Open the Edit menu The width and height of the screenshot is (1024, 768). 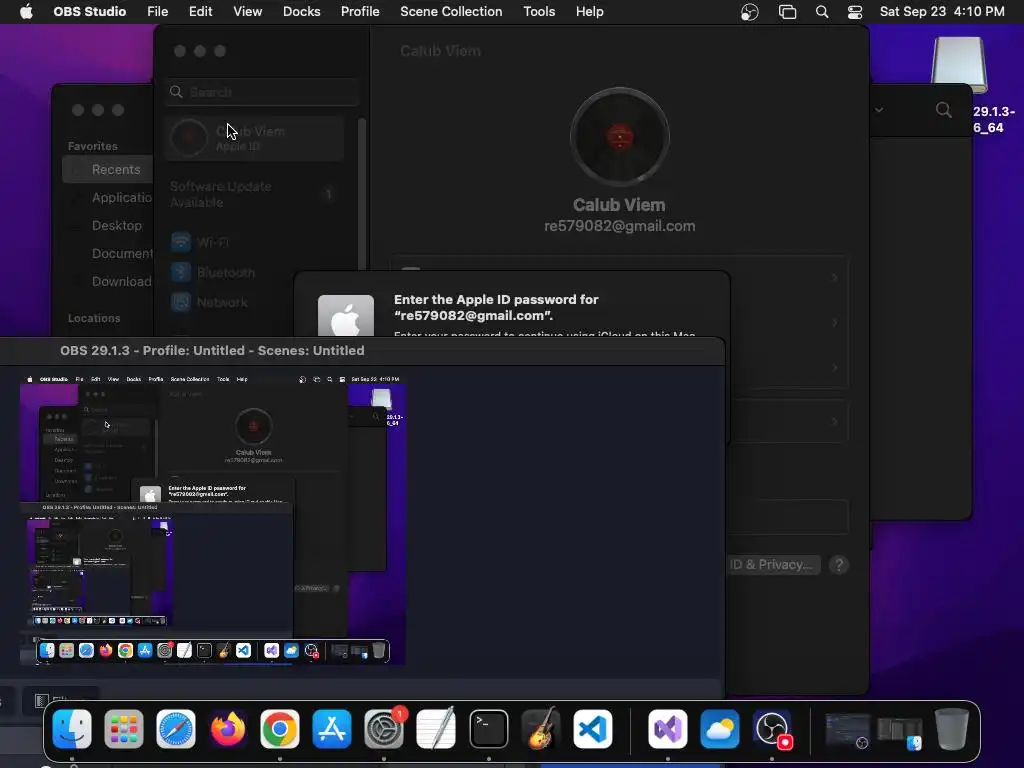pos(200,12)
